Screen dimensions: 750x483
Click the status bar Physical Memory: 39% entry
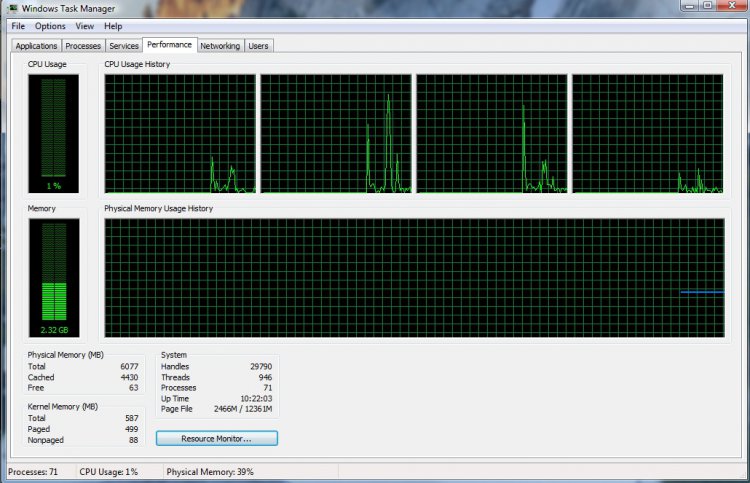click(210, 472)
